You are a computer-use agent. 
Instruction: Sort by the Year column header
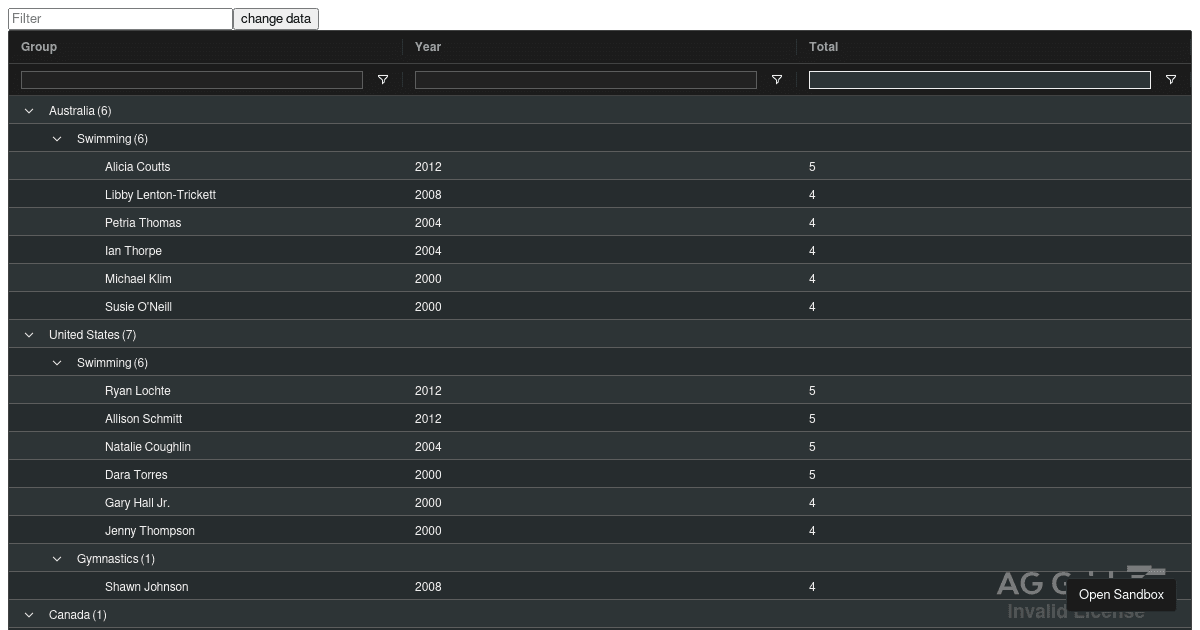[x=428, y=47]
